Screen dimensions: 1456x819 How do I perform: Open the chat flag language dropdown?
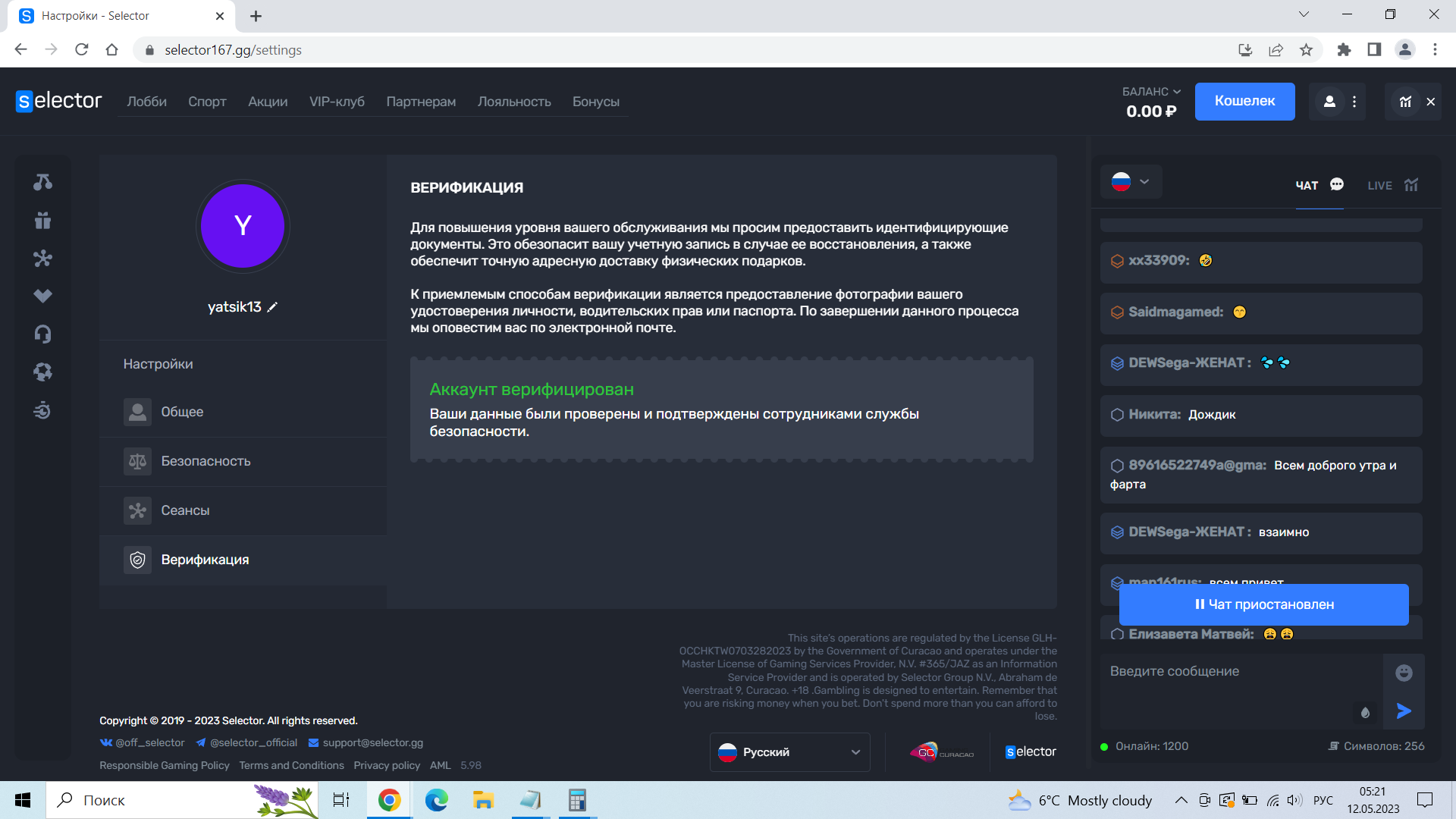1131,182
